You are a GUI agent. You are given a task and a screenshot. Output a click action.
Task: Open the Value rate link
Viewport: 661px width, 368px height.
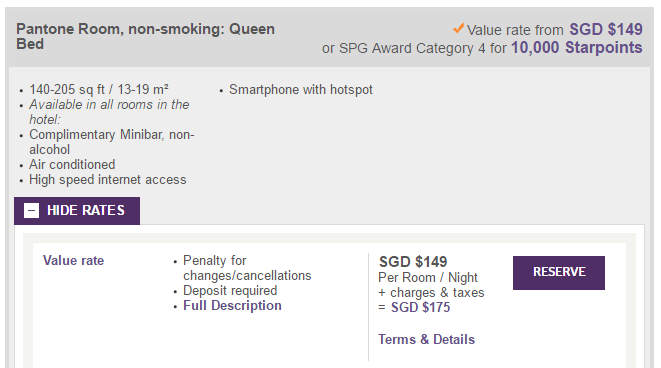point(73,261)
